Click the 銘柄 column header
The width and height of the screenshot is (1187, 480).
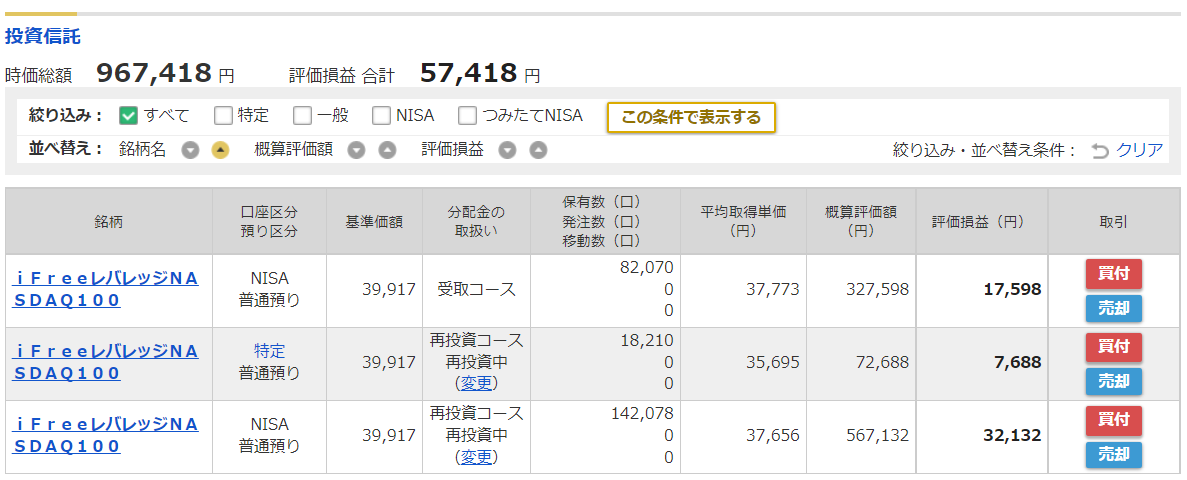click(109, 222)
